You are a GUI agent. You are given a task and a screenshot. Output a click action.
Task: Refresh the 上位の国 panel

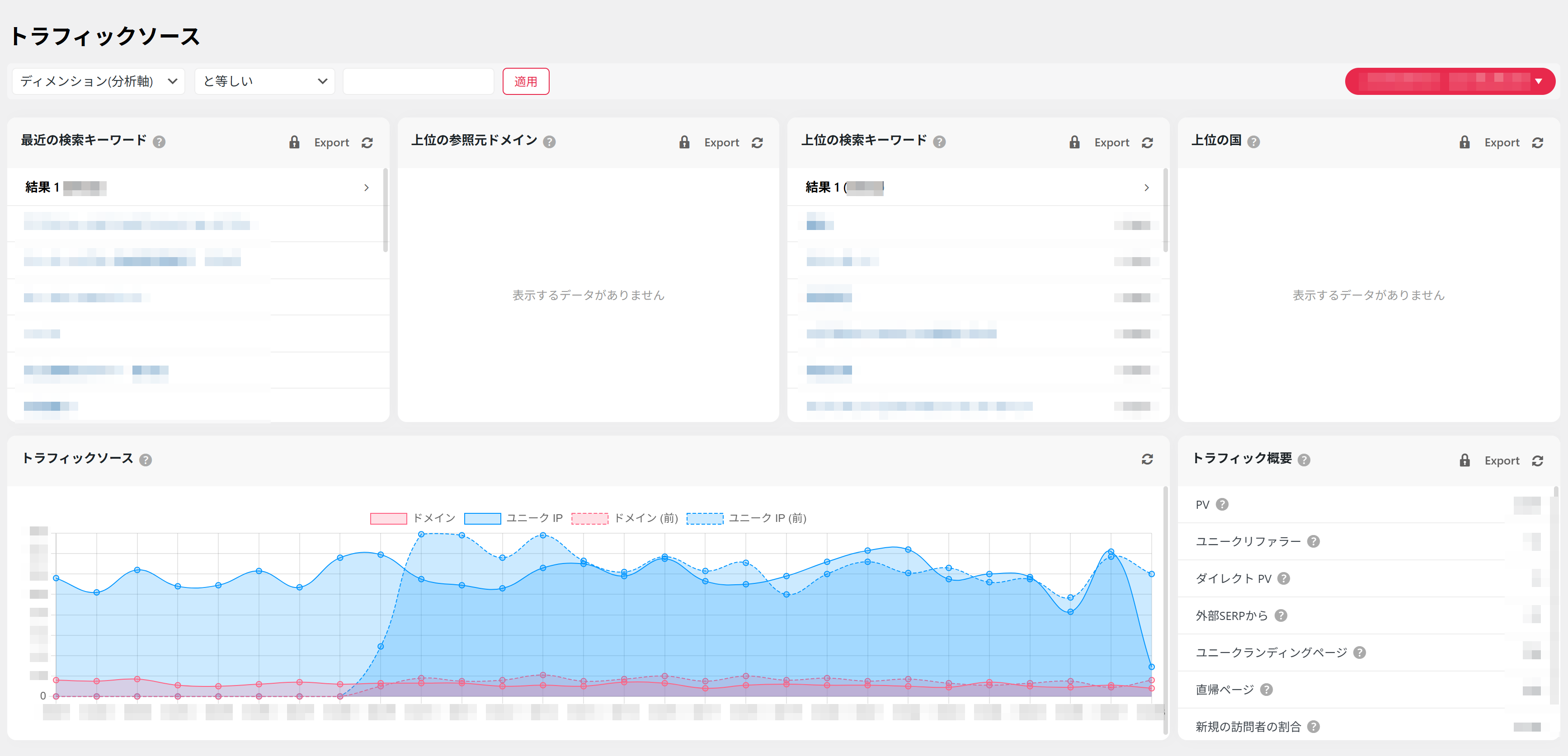(1538, 142)
